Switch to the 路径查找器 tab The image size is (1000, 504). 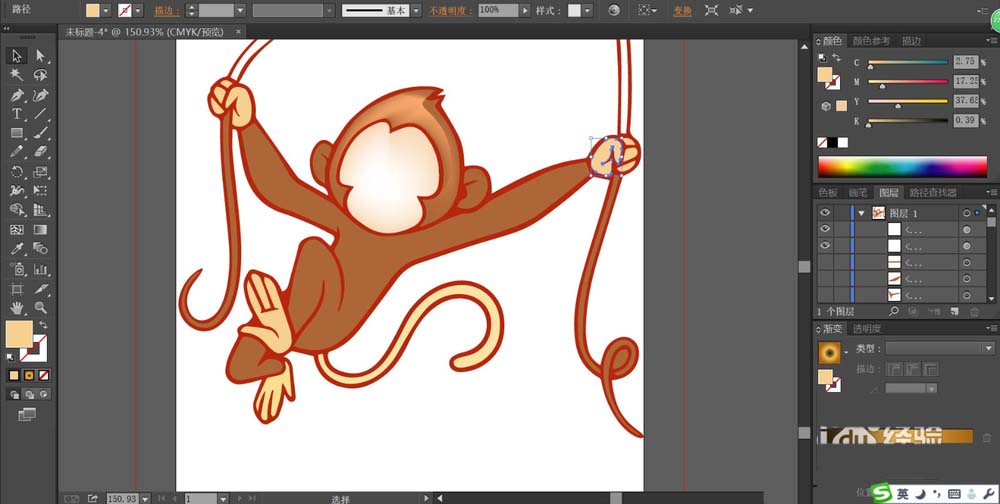pos(932,192)
